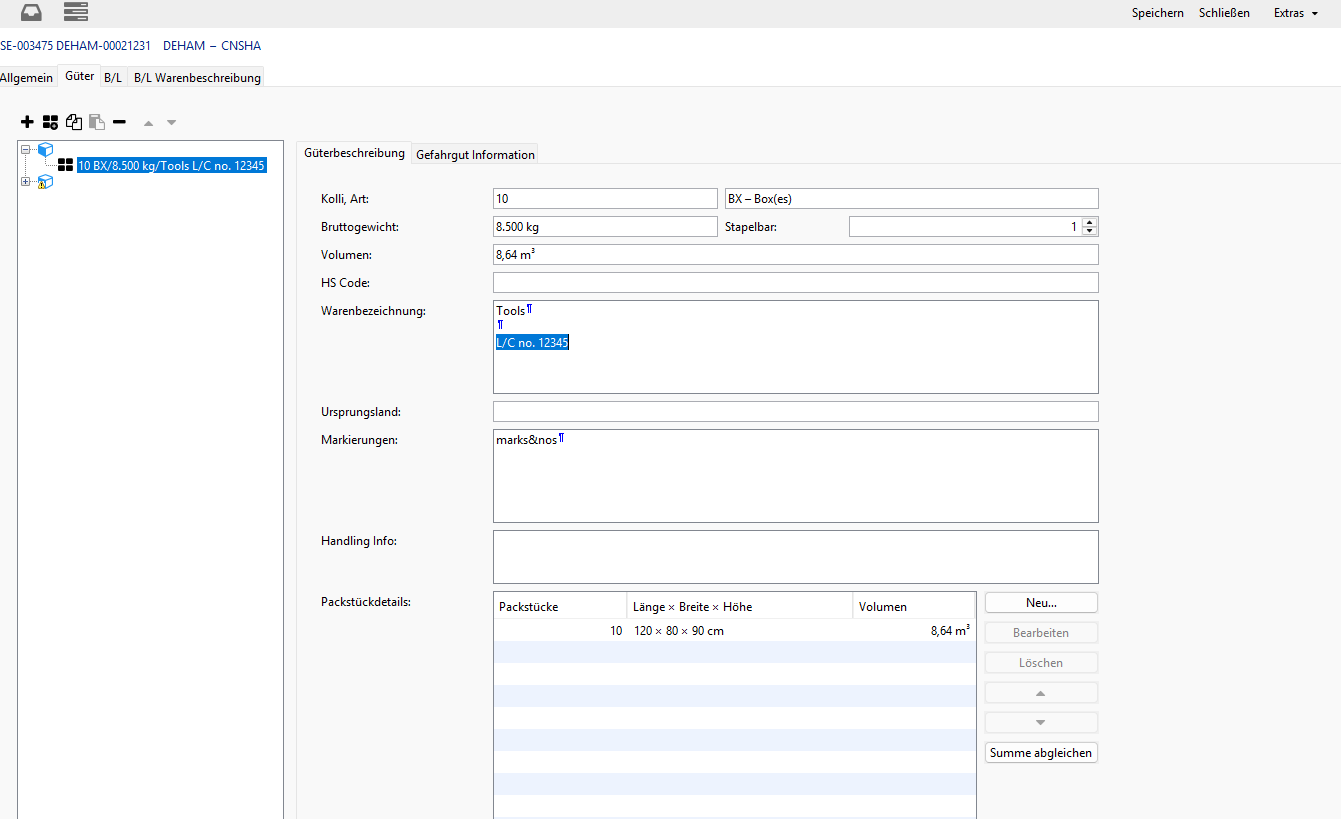1341x819 pixels.
Task: Open the B/L Warenbeschreibung tab
Action: tap(197, 78)
